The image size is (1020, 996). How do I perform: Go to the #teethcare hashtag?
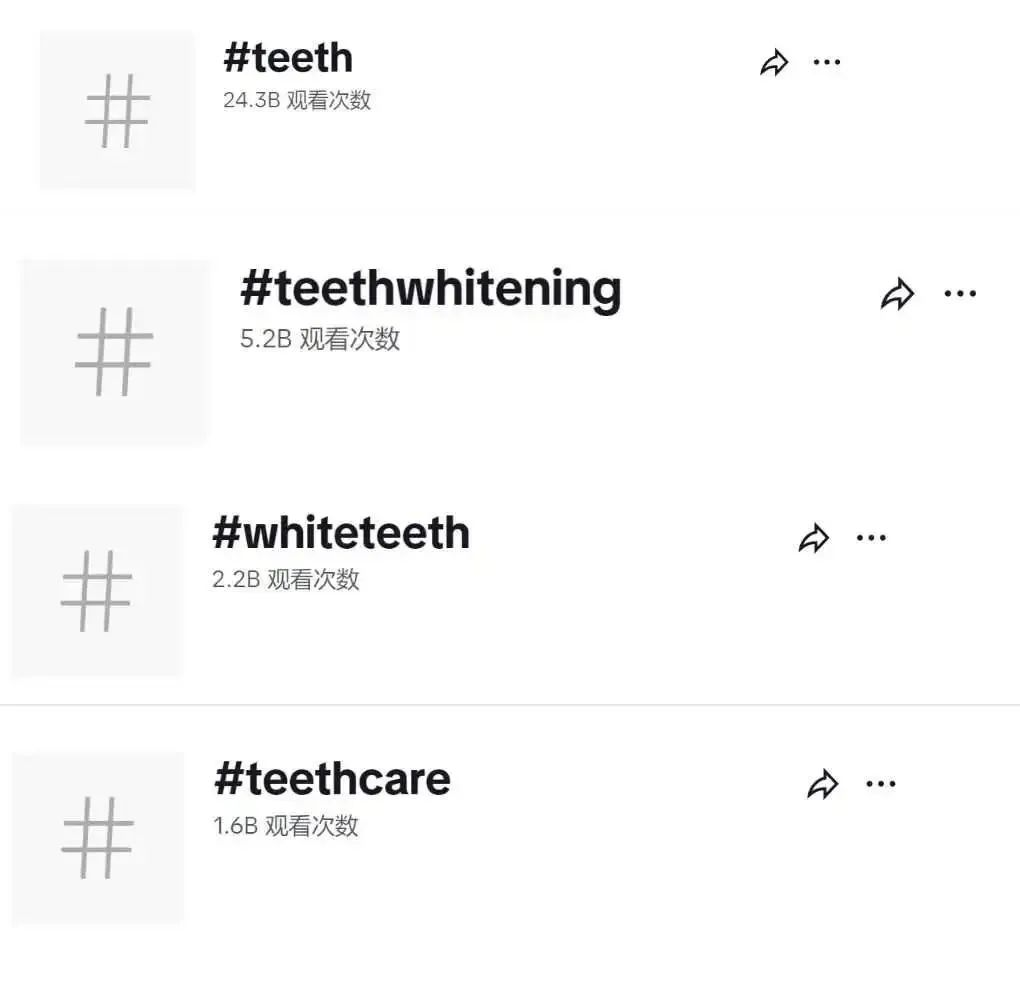(332, 779)
